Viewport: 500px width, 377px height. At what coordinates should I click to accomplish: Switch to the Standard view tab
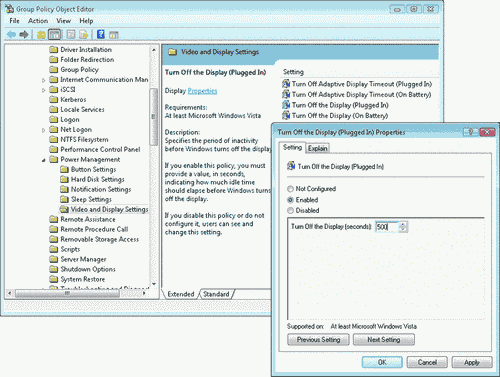(x=216, y=294)
